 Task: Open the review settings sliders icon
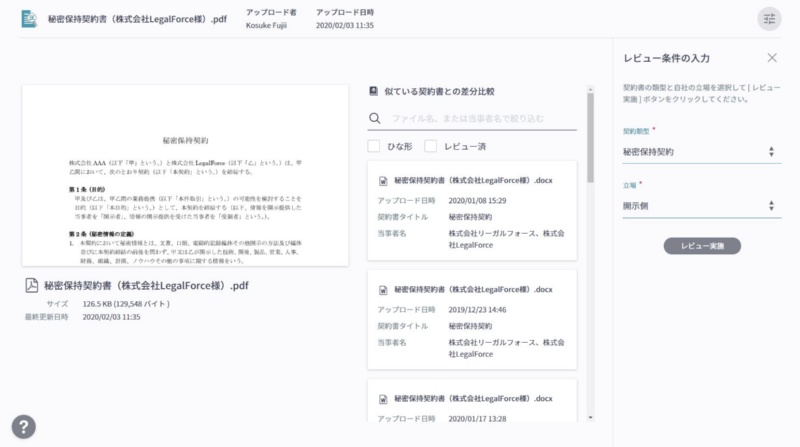tap(769, 19)
